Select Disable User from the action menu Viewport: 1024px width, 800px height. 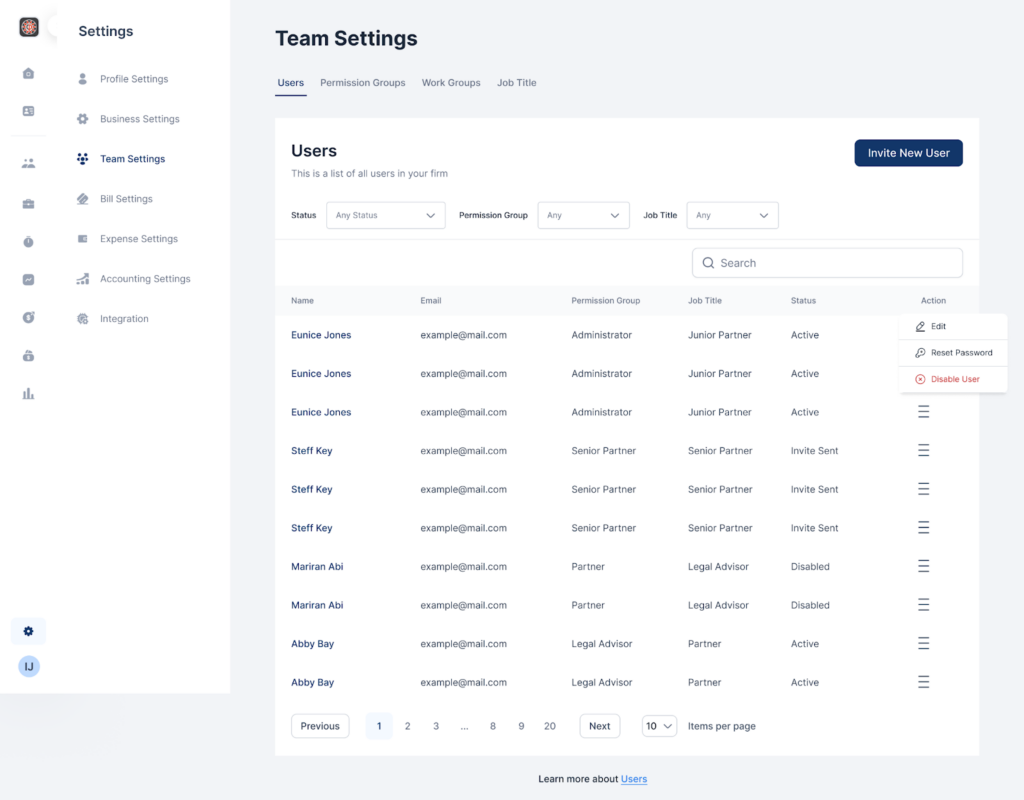[x=954, y=379]
